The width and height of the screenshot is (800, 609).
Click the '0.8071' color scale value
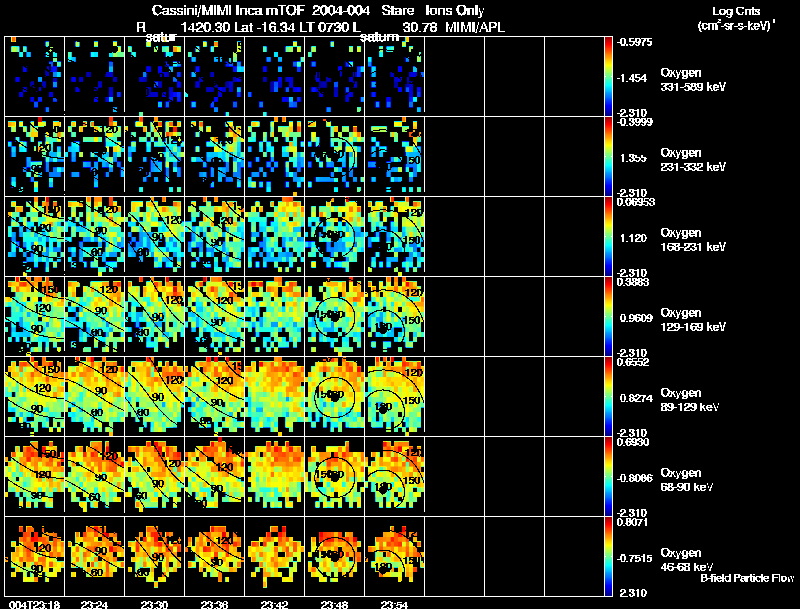tap(633, 522)
